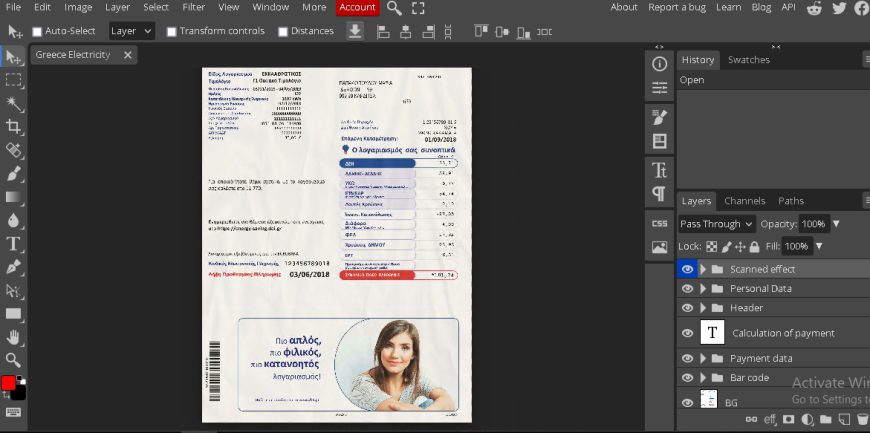870x433 pixels.
Task: Click the download export icon in options bar
Action: pos(355,32)
